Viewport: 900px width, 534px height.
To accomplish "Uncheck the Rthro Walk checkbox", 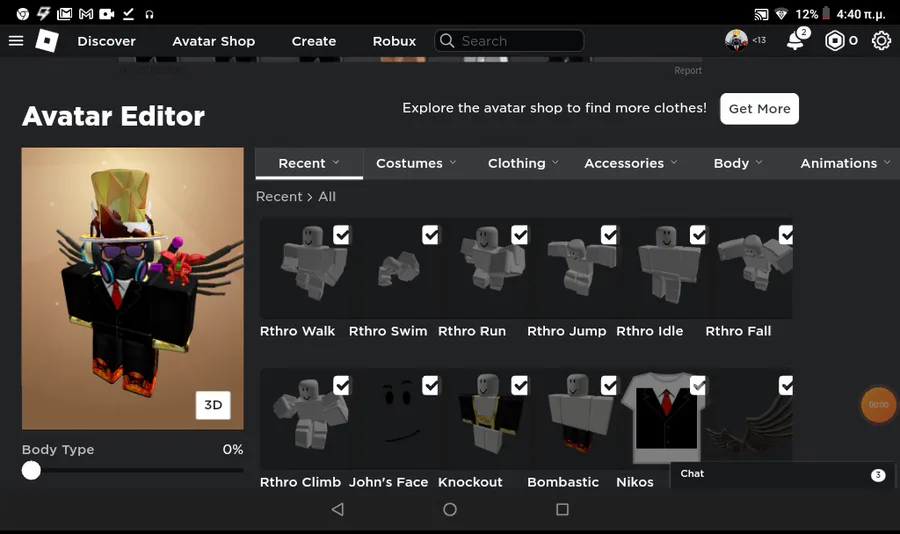I will tap(341, 235).
